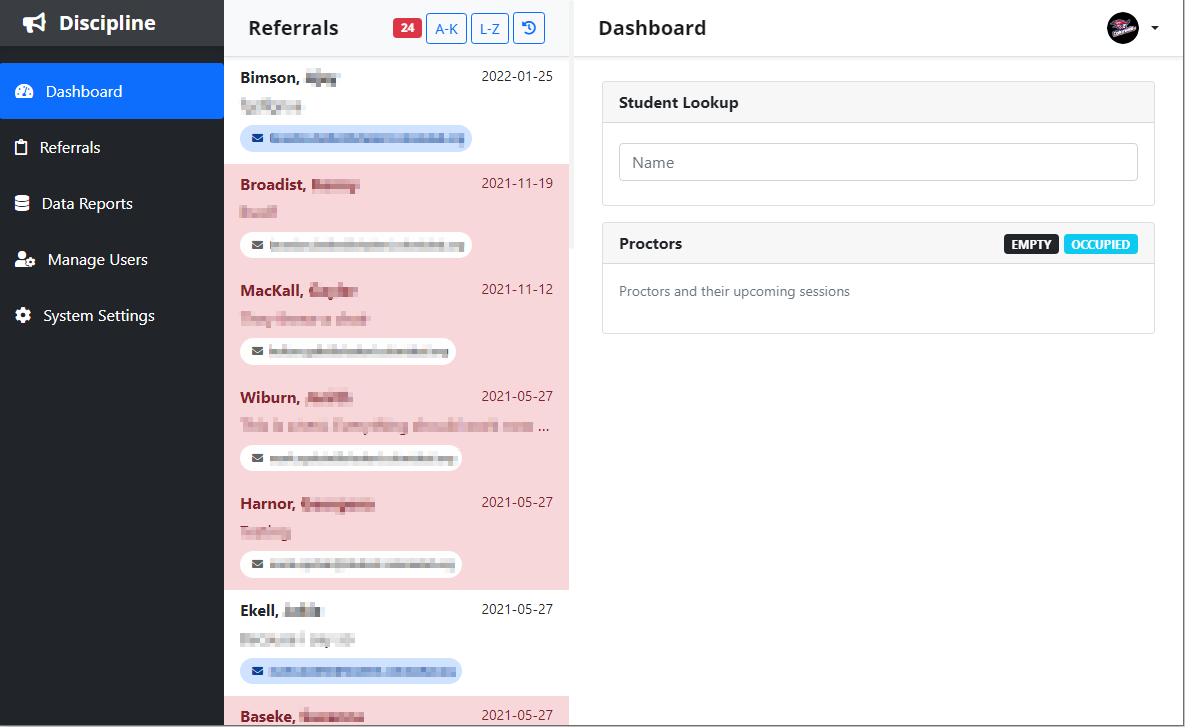Click the Broadist email address pill
The image size is (1185, 727).
pos(356,244)
